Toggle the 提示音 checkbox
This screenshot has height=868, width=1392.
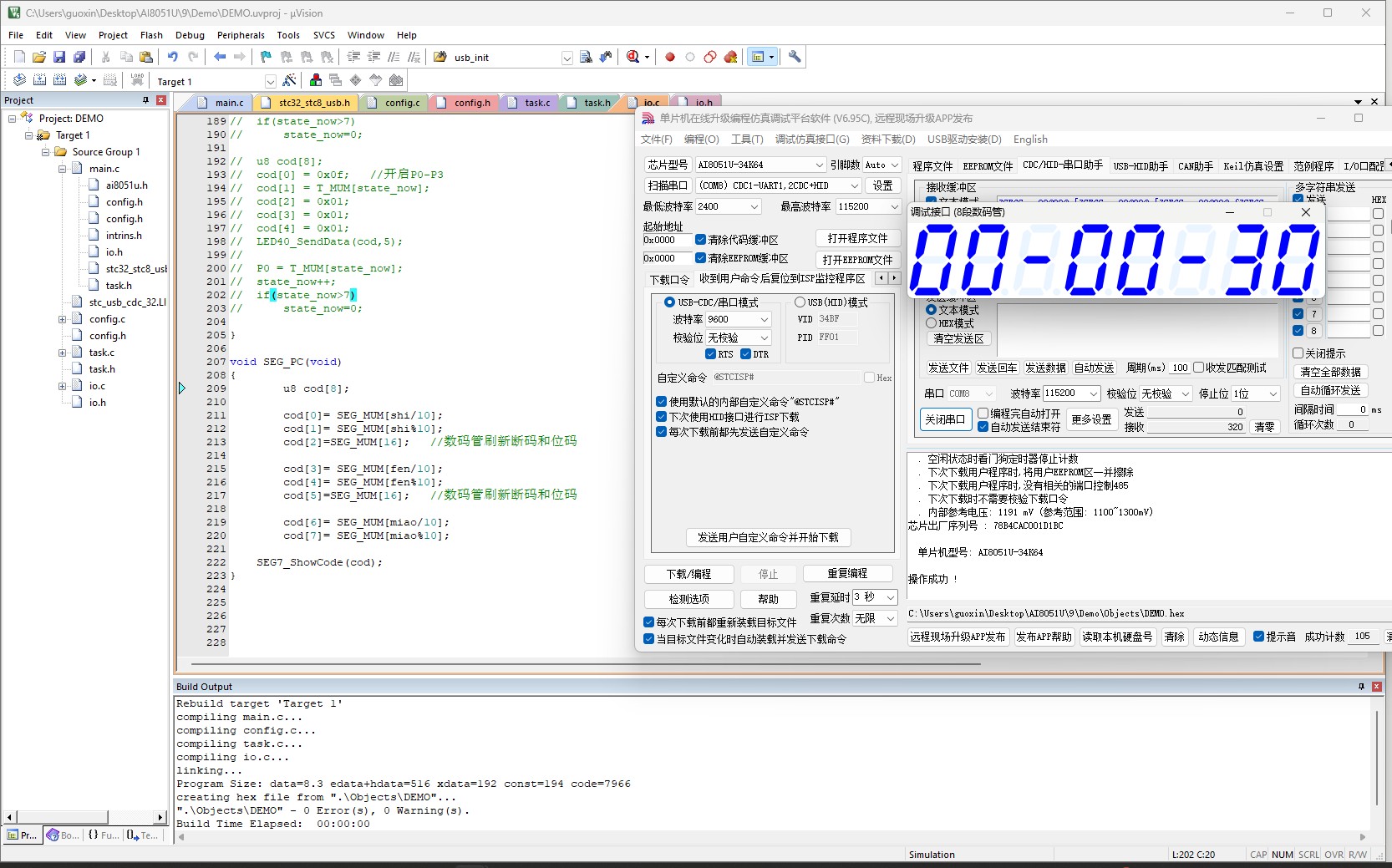point(1259,637)
